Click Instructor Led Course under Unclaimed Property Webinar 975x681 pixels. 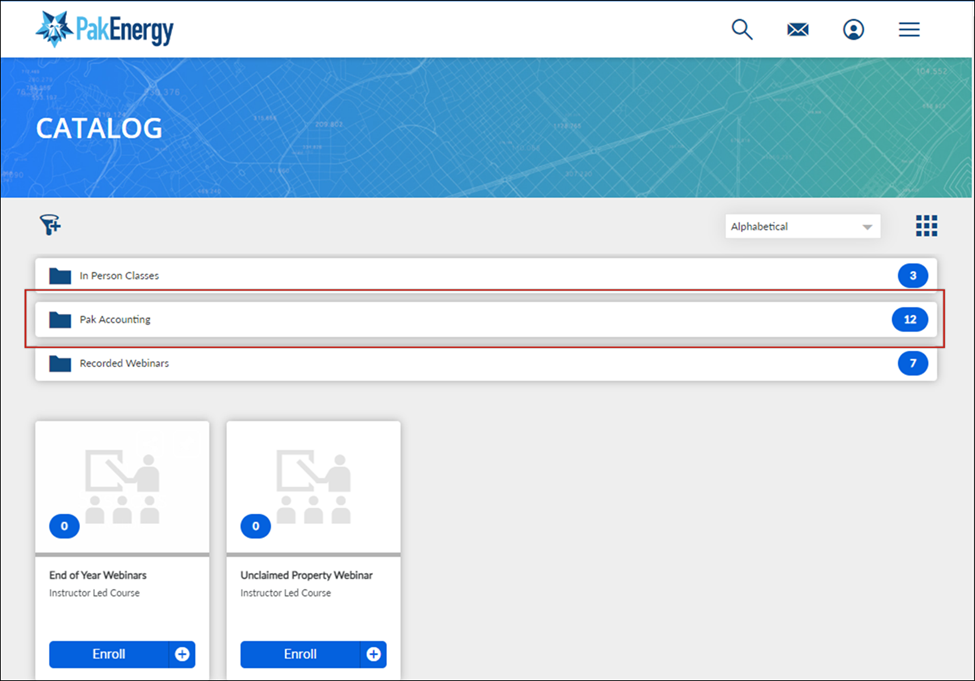(x=286, y=593)
